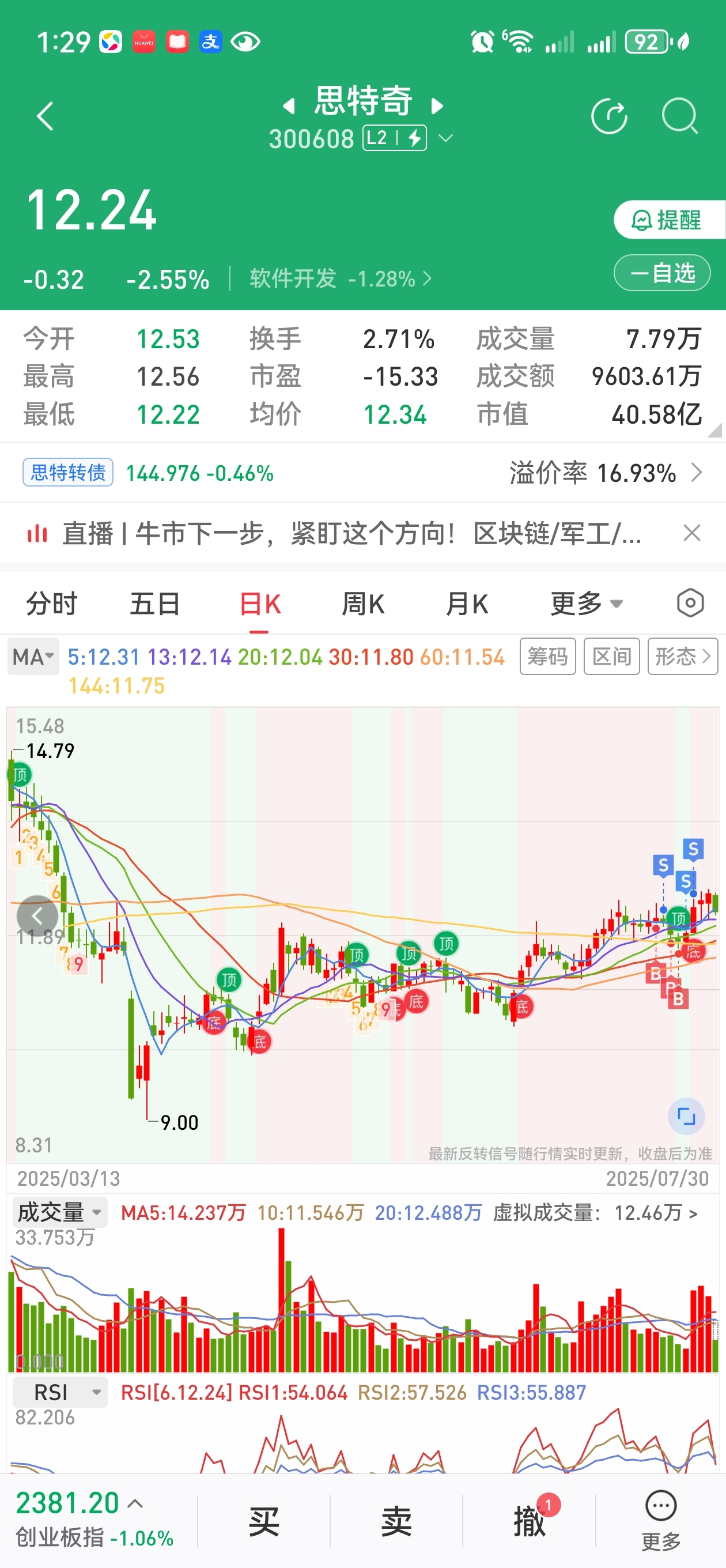Open 虚拟成交量 details arrow
Image resolution: width=726 pixels, height=1568 pixels.
[x=693, y=1213]
